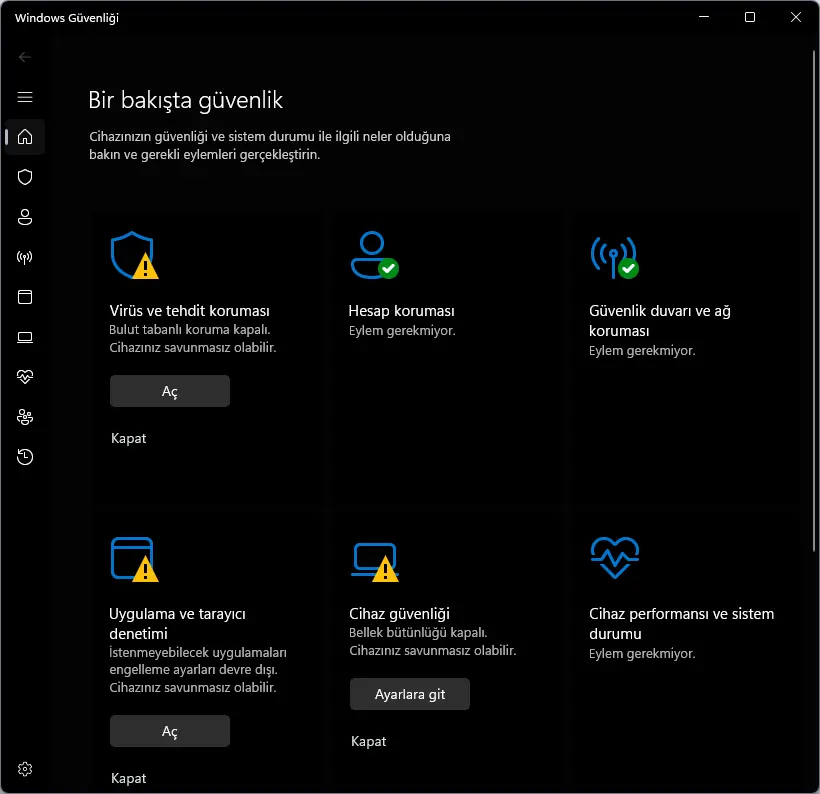Open the hamburger navigation menu
The image size is (820, 794).
25,97
